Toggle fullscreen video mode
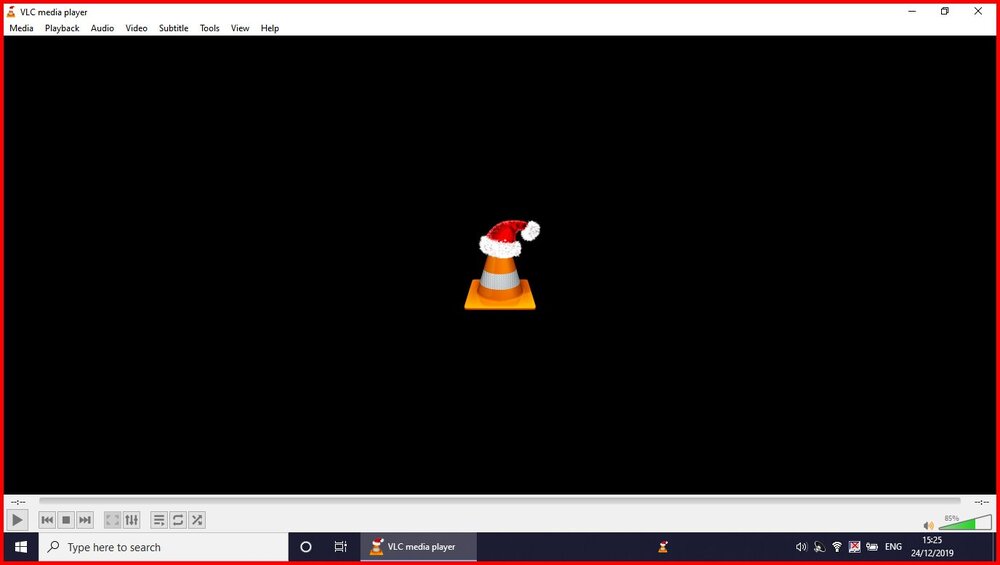 tap(112, 520)
